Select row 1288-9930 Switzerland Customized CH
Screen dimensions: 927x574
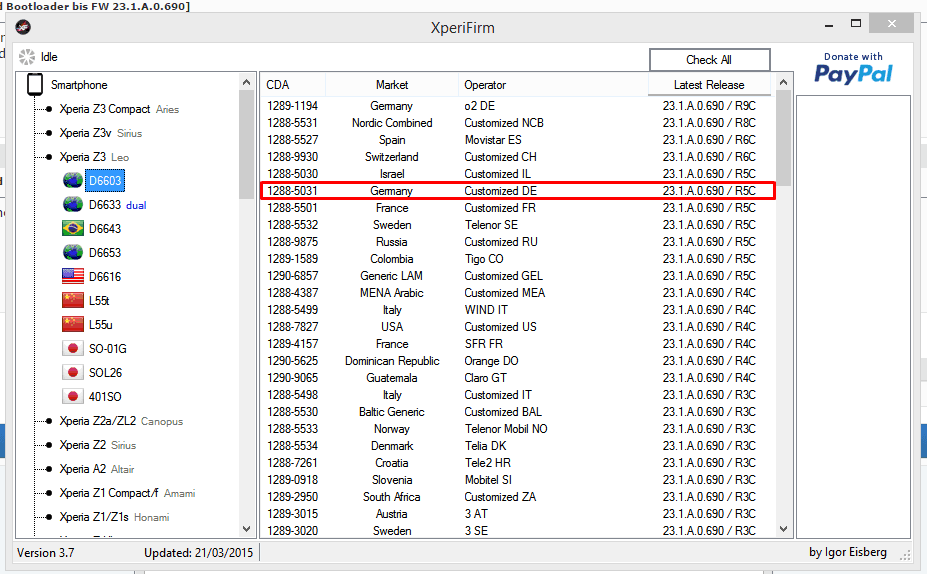pos(517,157)
